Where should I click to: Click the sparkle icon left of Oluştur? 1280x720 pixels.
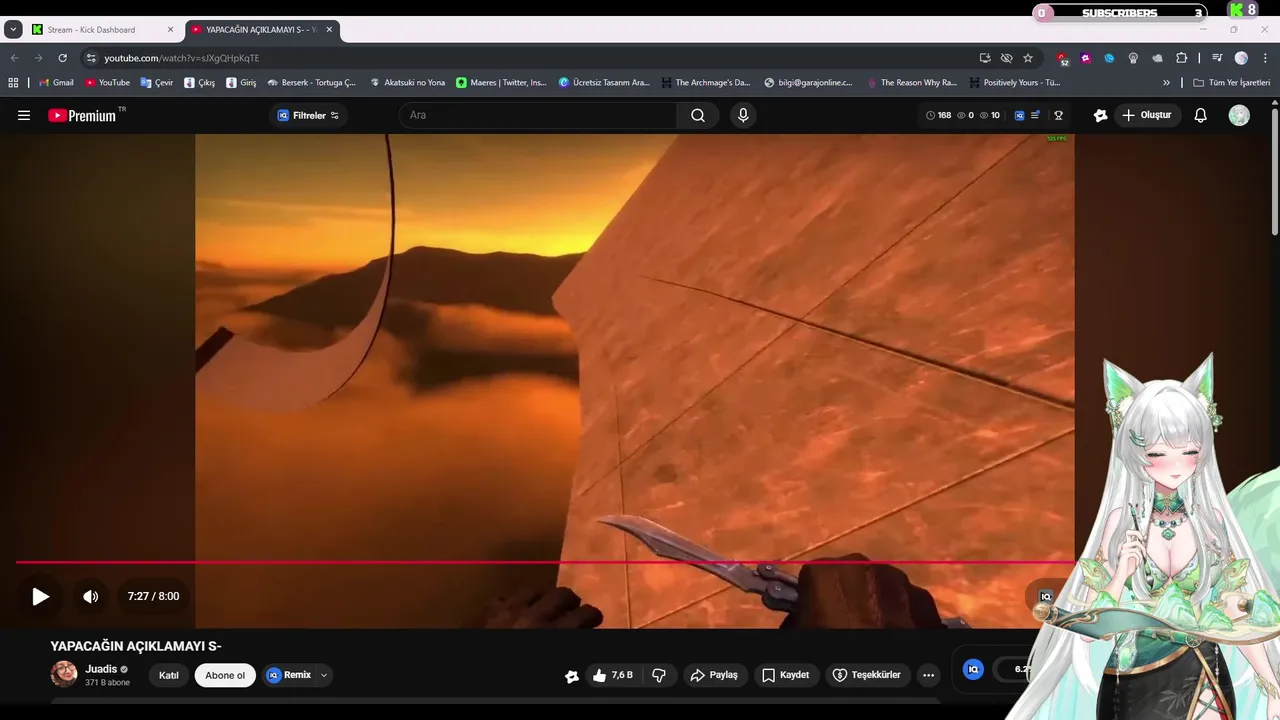click(x=1101, y=115)
